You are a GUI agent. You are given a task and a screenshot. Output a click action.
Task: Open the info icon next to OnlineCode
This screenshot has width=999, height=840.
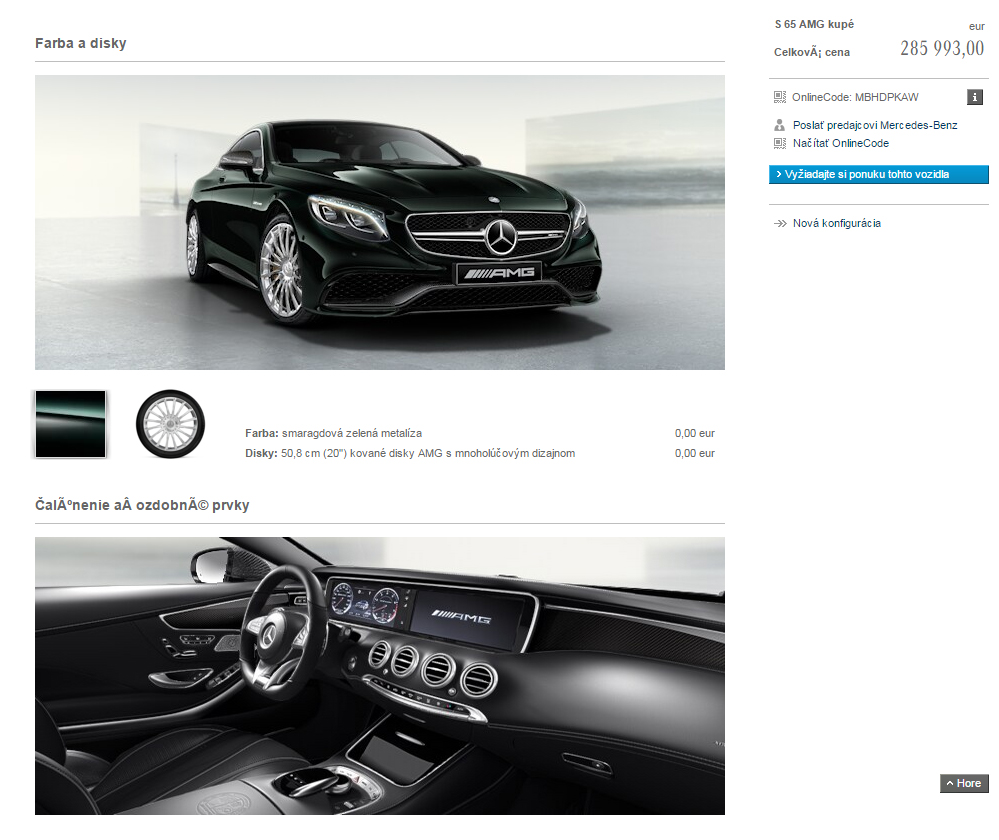(975, 97)
